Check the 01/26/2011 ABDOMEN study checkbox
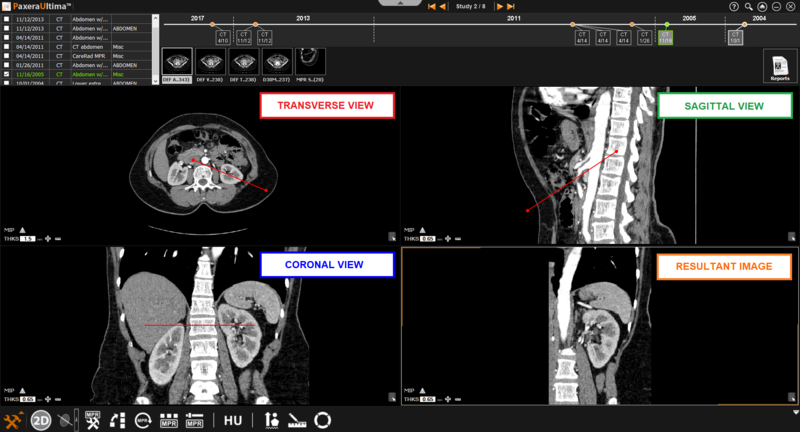Image resolution: width=800 pixels, height=432 pixels. coord(8,65)
